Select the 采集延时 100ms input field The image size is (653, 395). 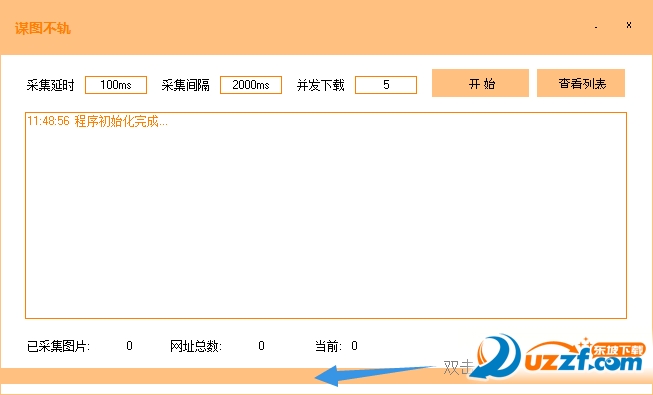click(116, 85)
